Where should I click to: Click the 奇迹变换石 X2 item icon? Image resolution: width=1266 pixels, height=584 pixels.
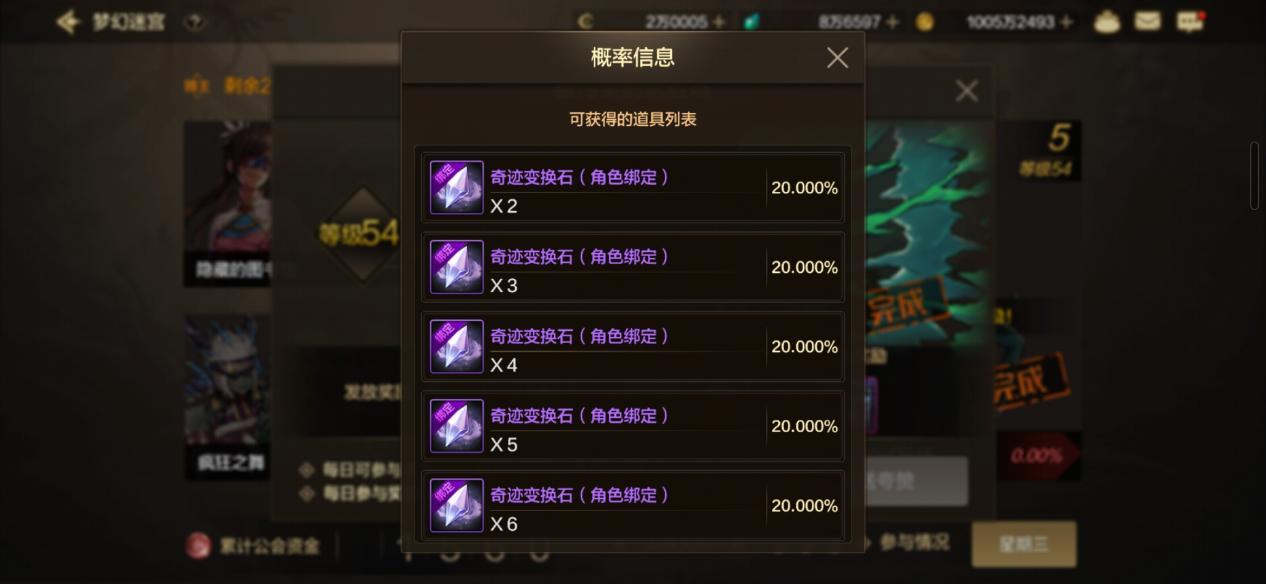[457, 187]
